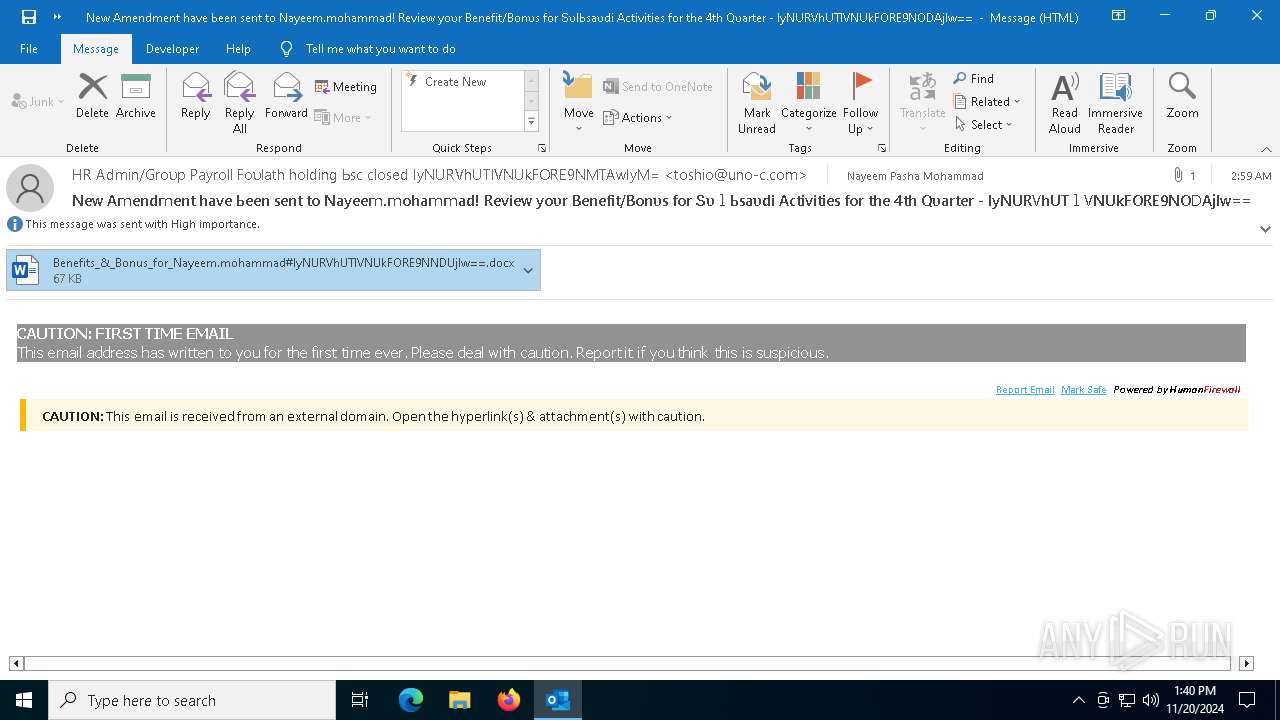Click the scroll right arrow
This screenshot has height=720, width=1280.
tap(1246, 663)
